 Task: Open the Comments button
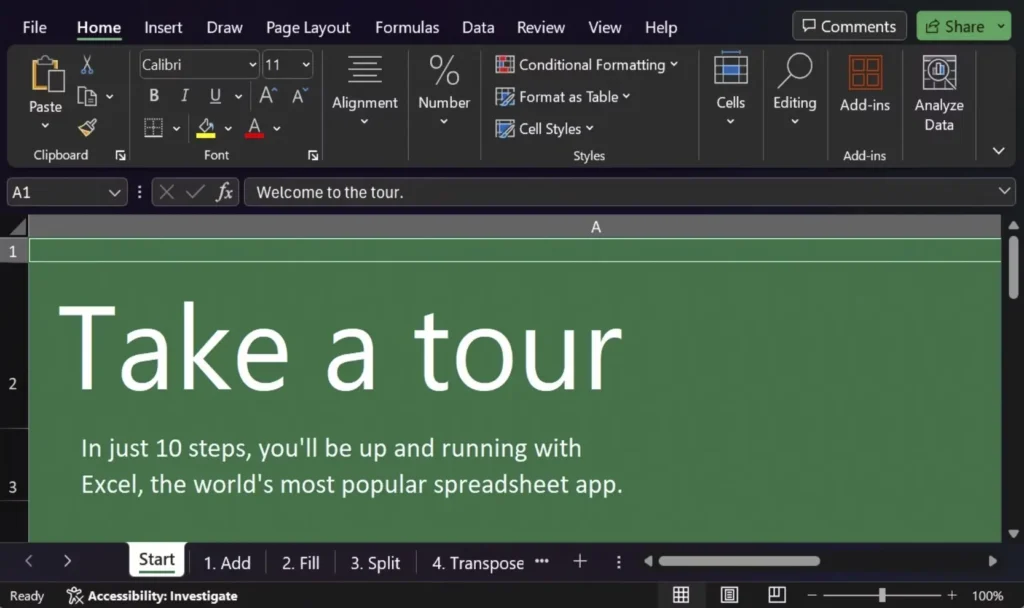coord(849,27)
